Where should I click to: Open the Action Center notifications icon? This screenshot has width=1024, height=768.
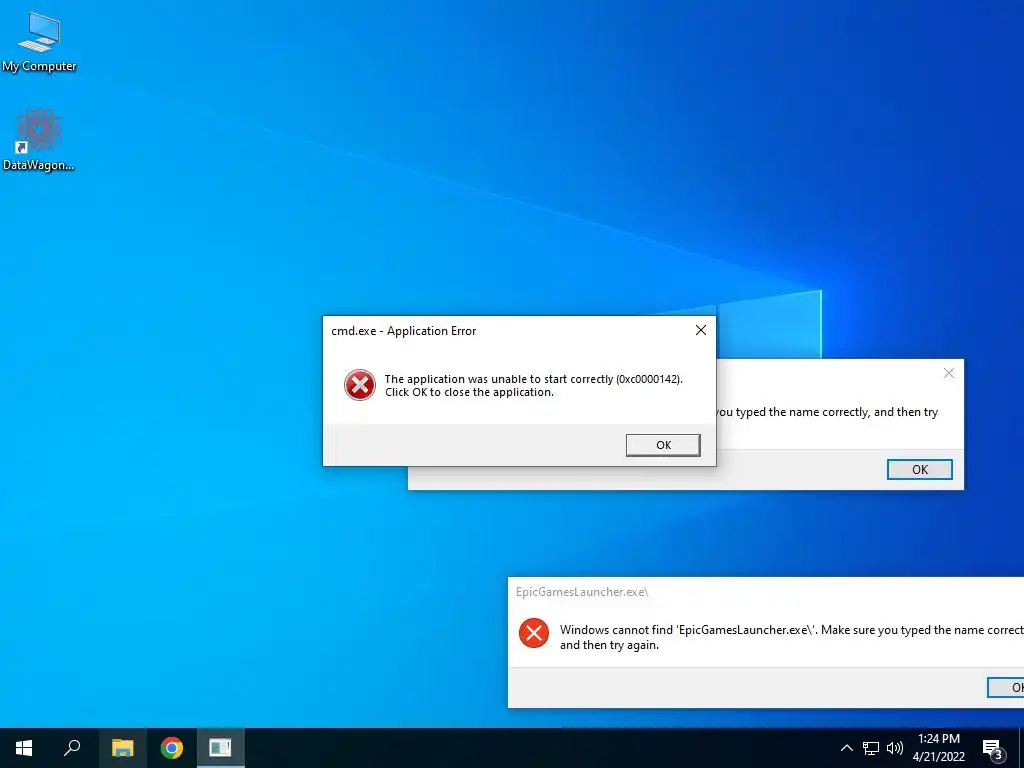click(992, 749)
